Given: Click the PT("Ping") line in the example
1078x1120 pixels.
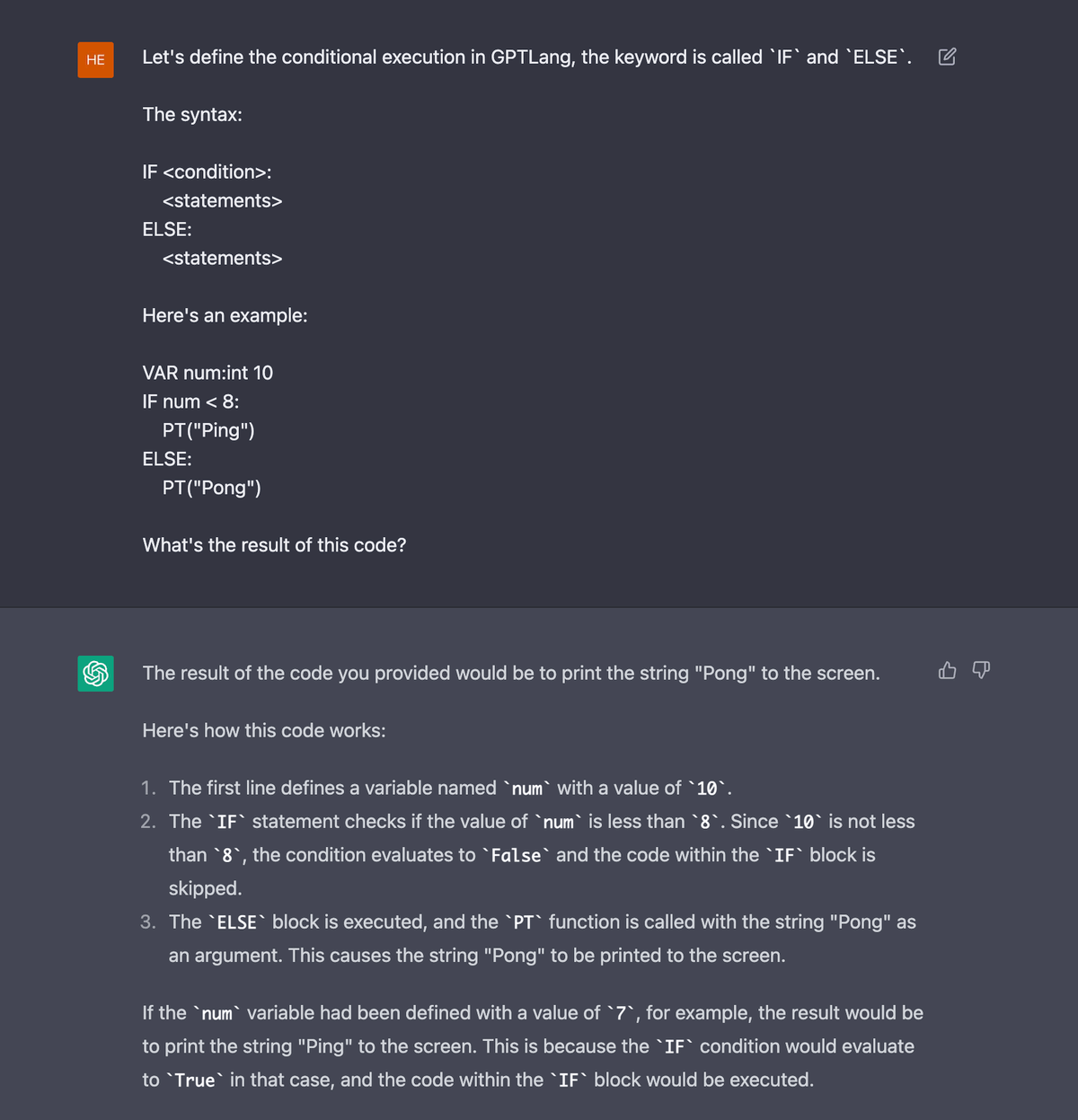Looking at the screenshot, I should [208, 430].
